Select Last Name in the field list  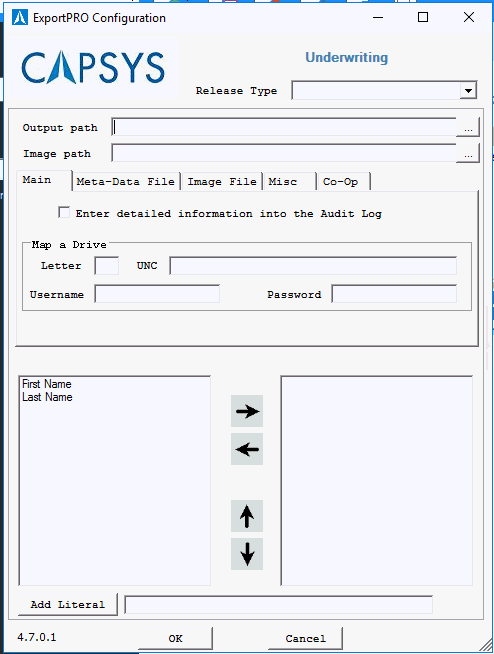(x=47, y=397)
